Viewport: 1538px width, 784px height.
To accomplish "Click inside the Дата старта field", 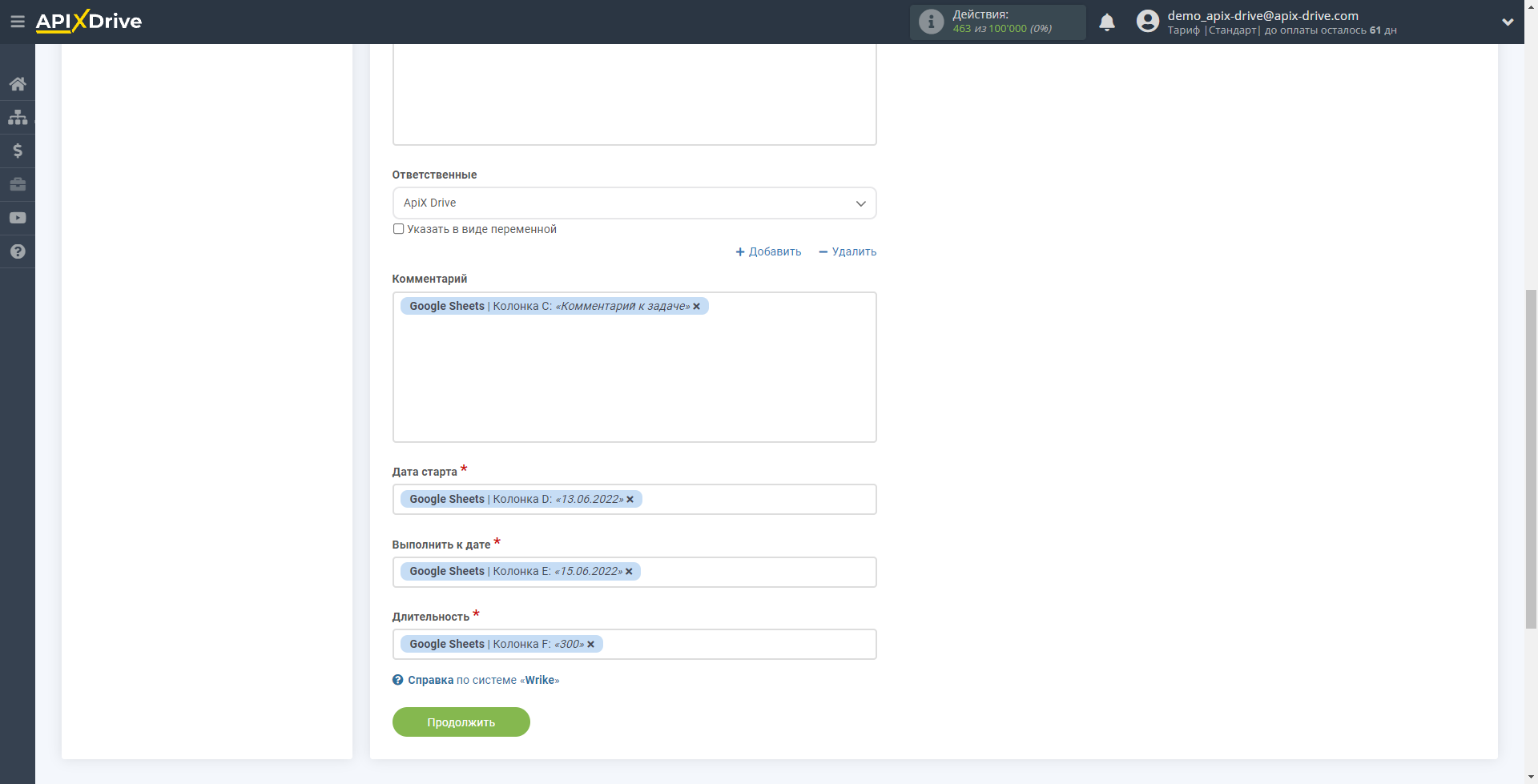I will coord(634,500).
